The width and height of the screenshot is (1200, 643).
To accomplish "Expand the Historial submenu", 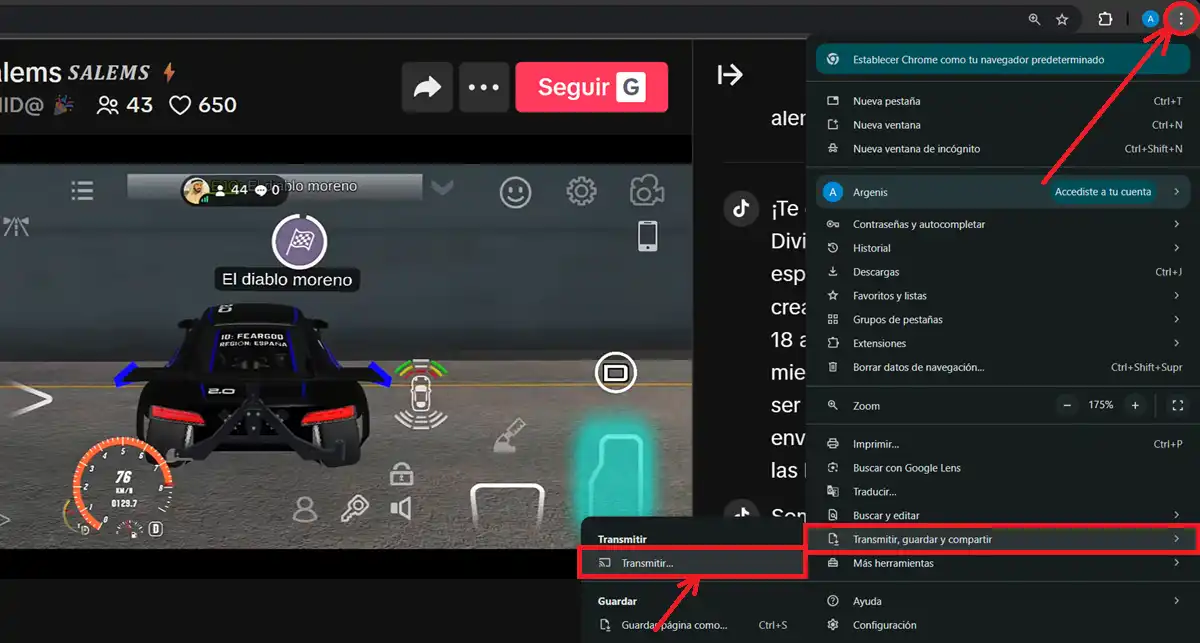I will (1005, 248).
